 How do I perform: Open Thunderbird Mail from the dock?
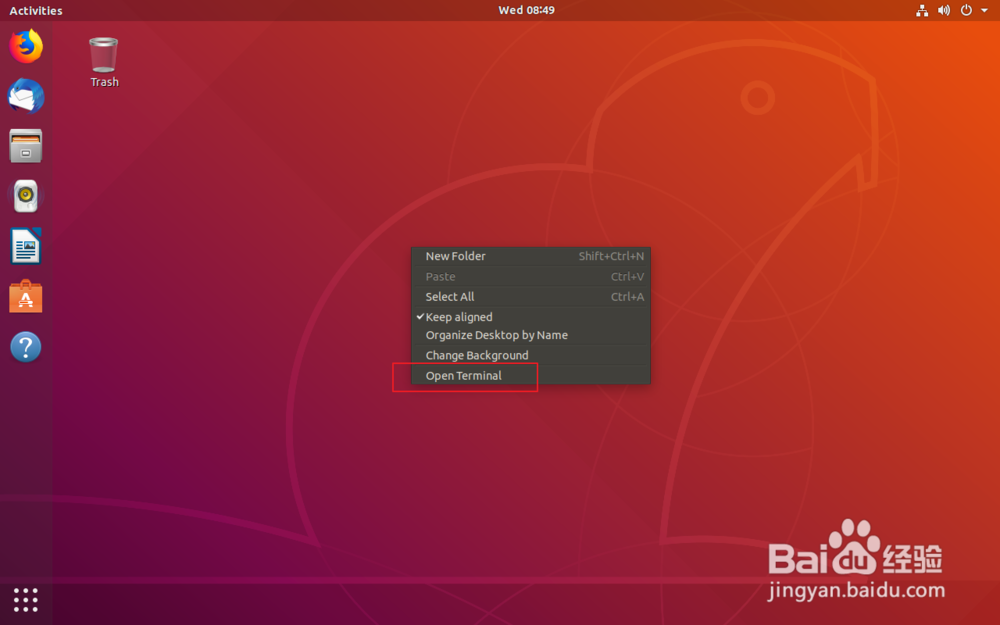[26, 96]
